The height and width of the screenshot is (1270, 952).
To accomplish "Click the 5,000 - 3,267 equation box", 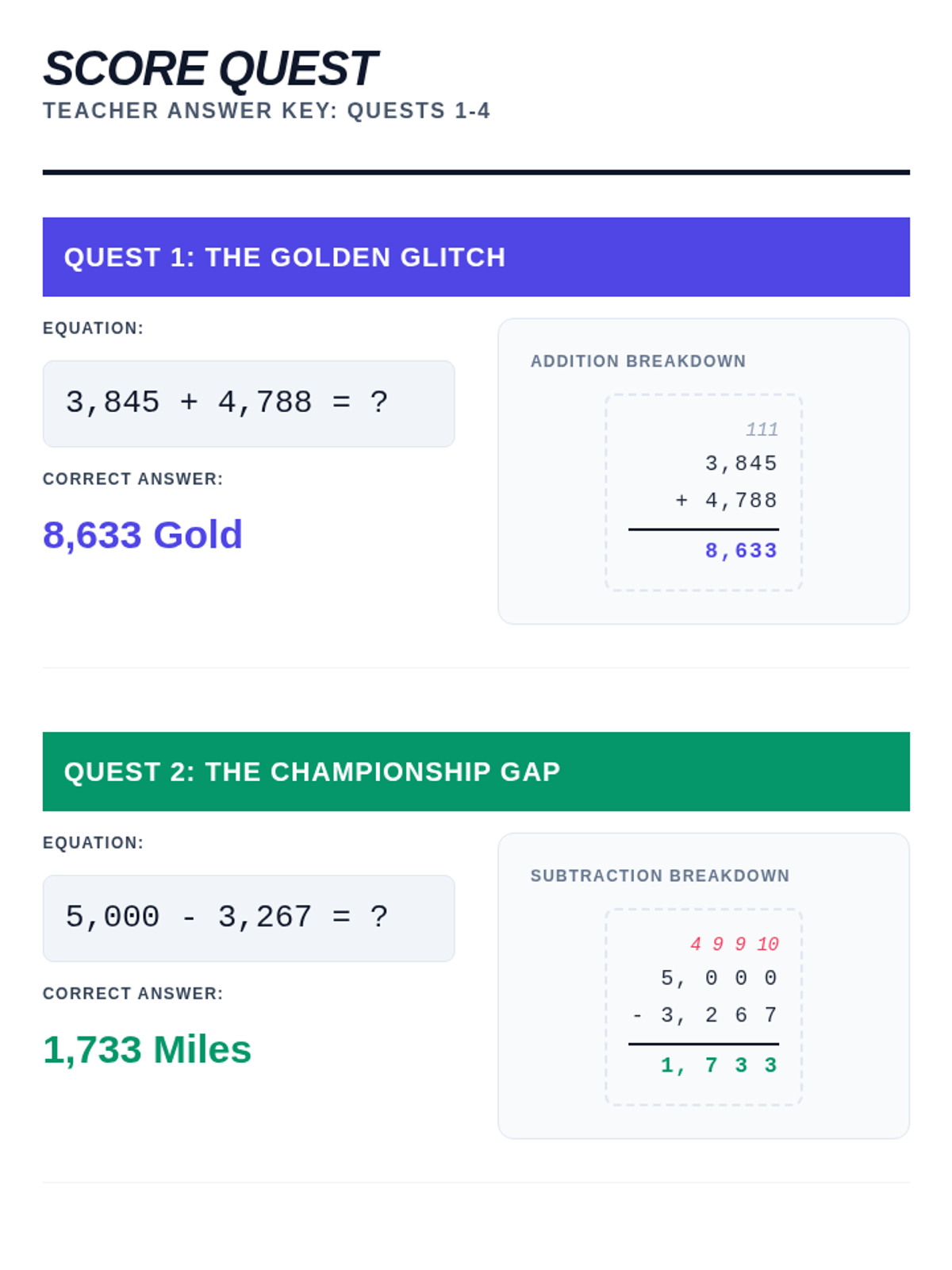I will click(248, 918).
